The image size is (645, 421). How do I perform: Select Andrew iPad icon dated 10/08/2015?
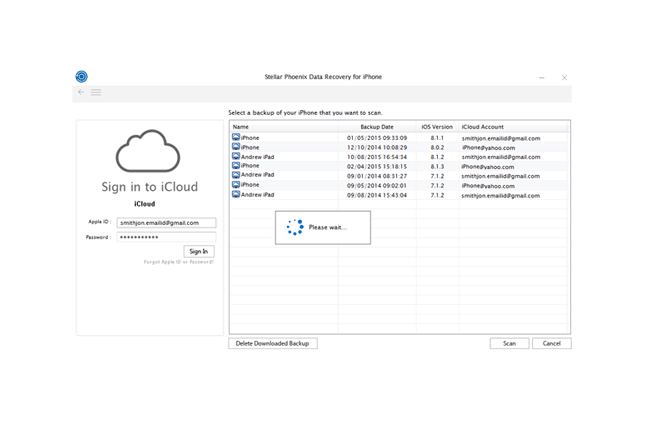pyautogui.click(x=236, y=156)
